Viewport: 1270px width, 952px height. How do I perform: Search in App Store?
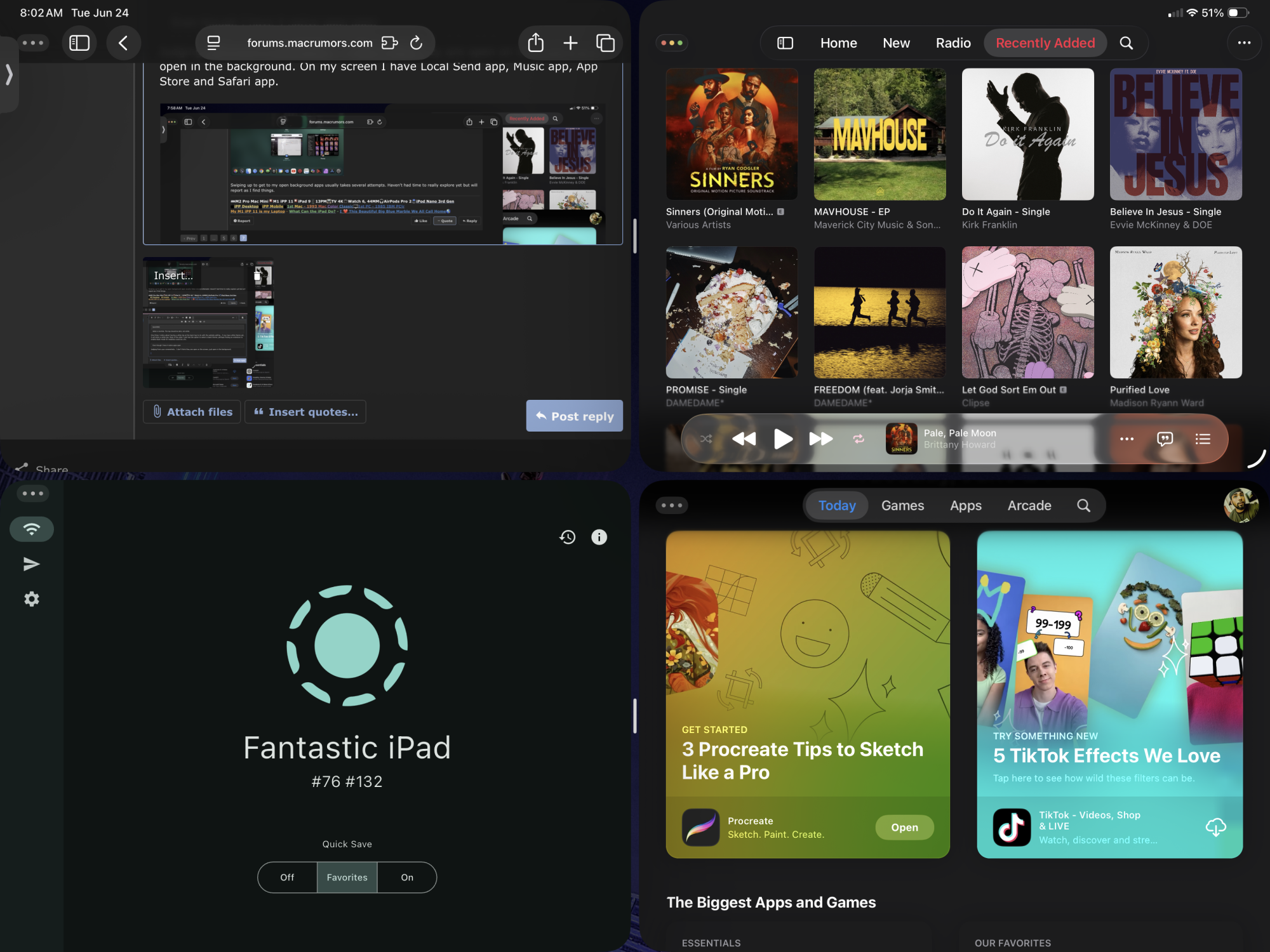[1084, 506]
